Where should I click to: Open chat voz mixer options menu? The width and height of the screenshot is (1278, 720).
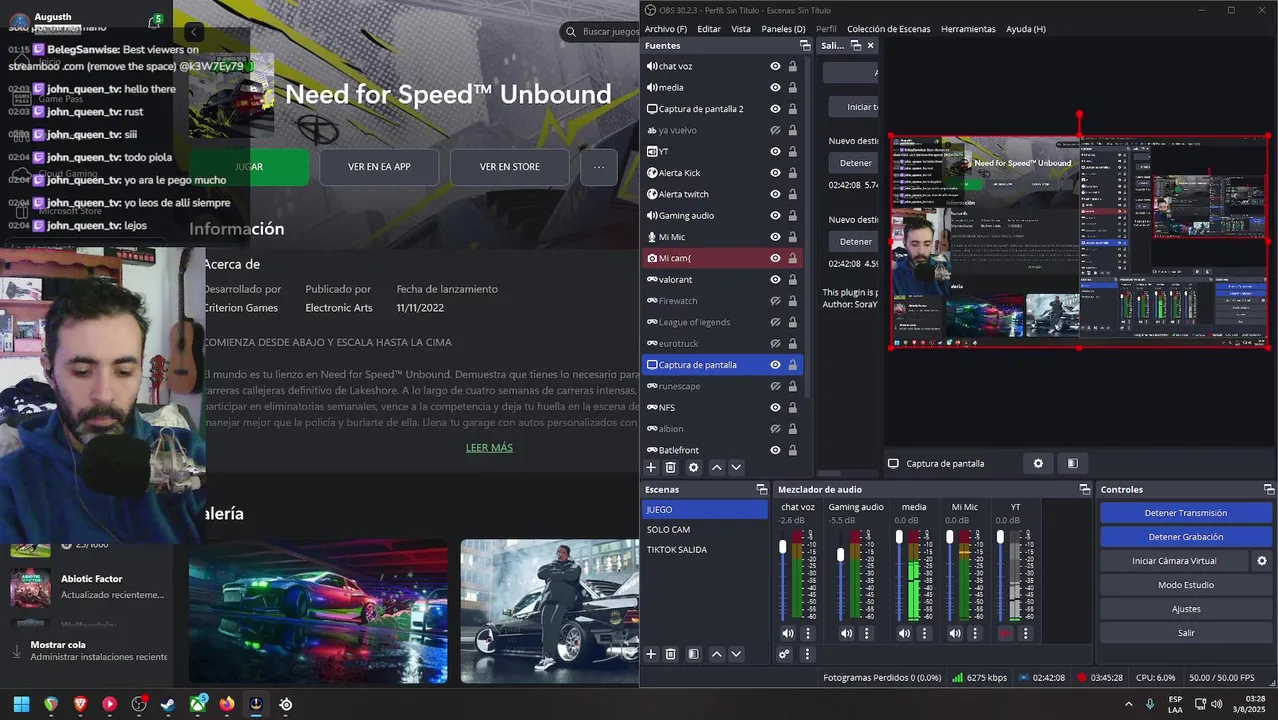[x=808, y=633]
